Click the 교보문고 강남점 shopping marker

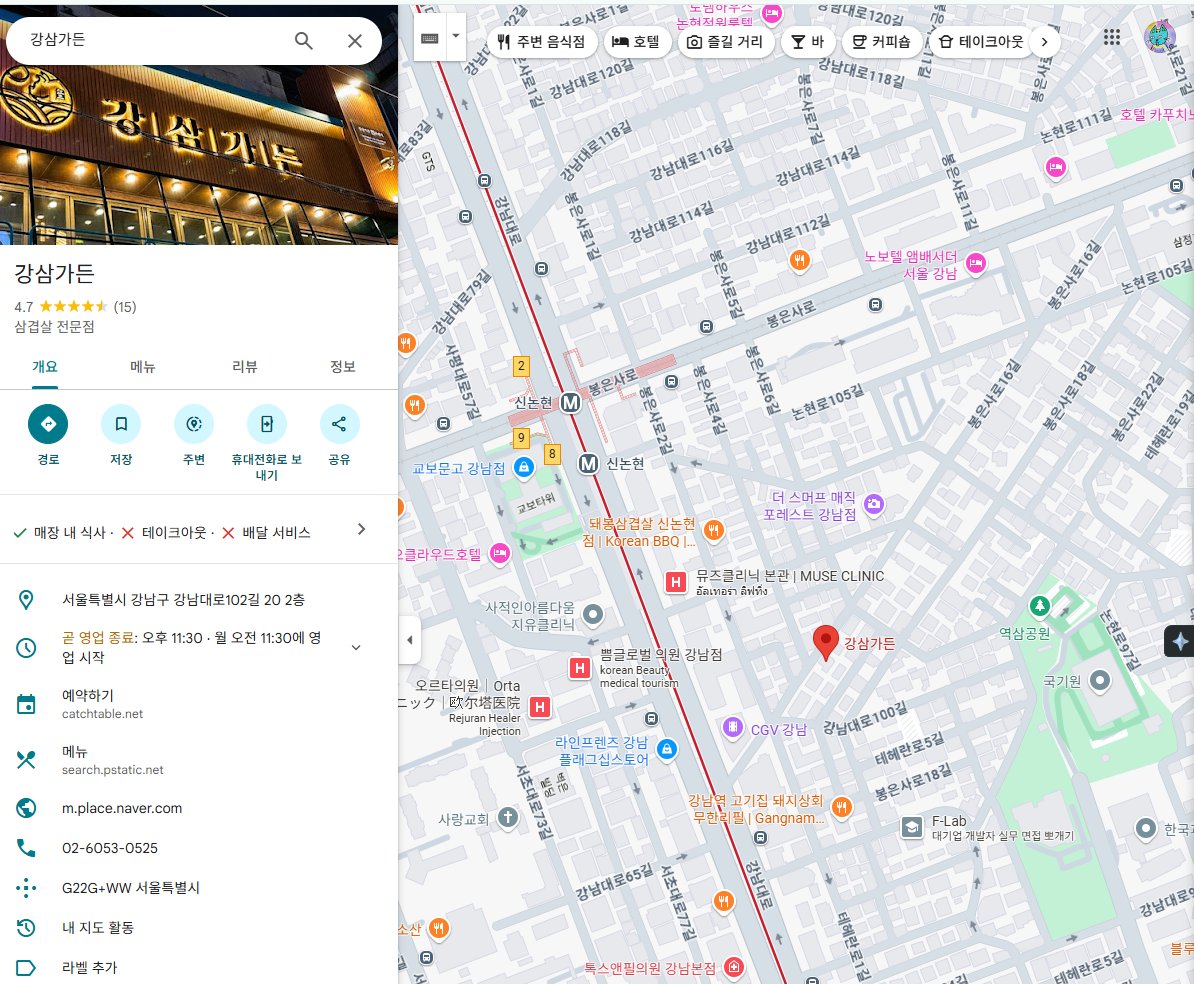click(523, 467)
